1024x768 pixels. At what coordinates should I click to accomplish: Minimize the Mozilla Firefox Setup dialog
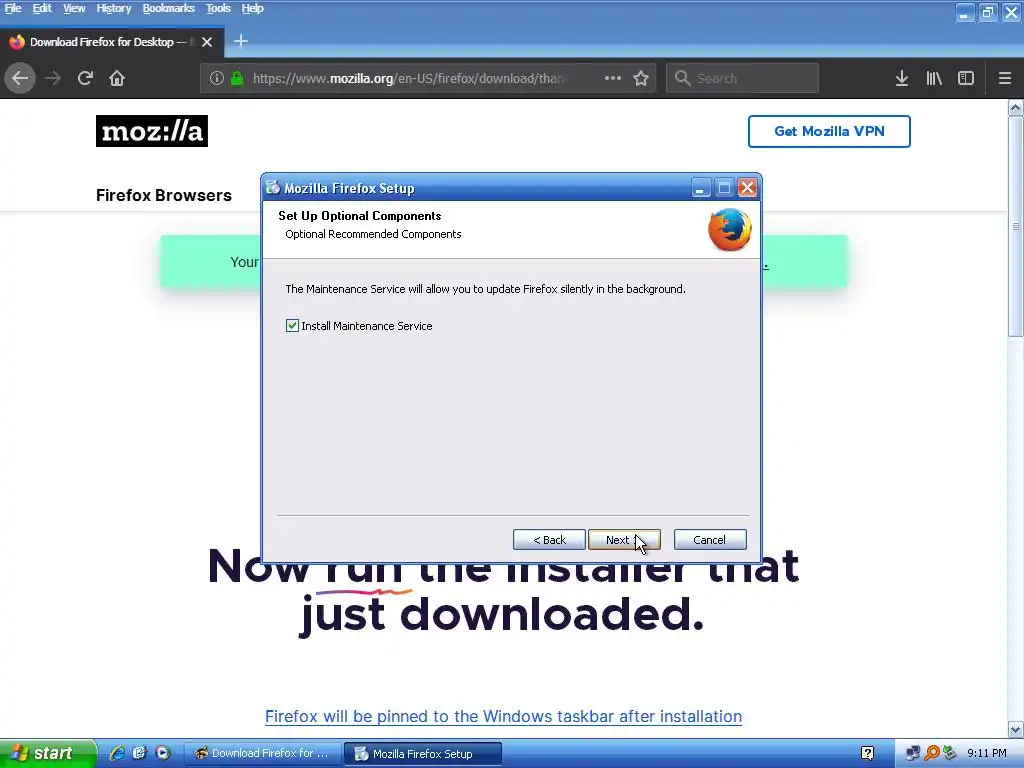(x=700, y=188)
